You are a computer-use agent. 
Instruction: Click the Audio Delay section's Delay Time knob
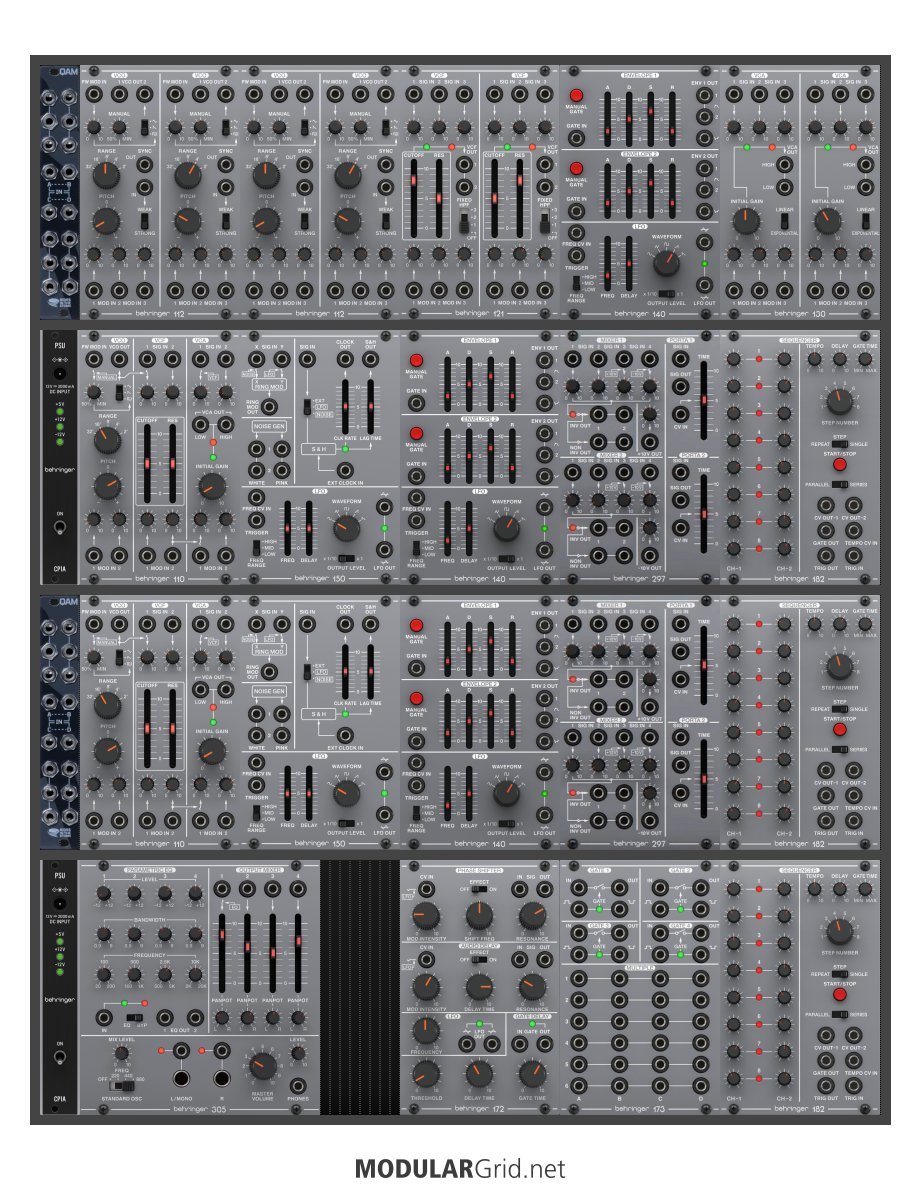point(479,987)
